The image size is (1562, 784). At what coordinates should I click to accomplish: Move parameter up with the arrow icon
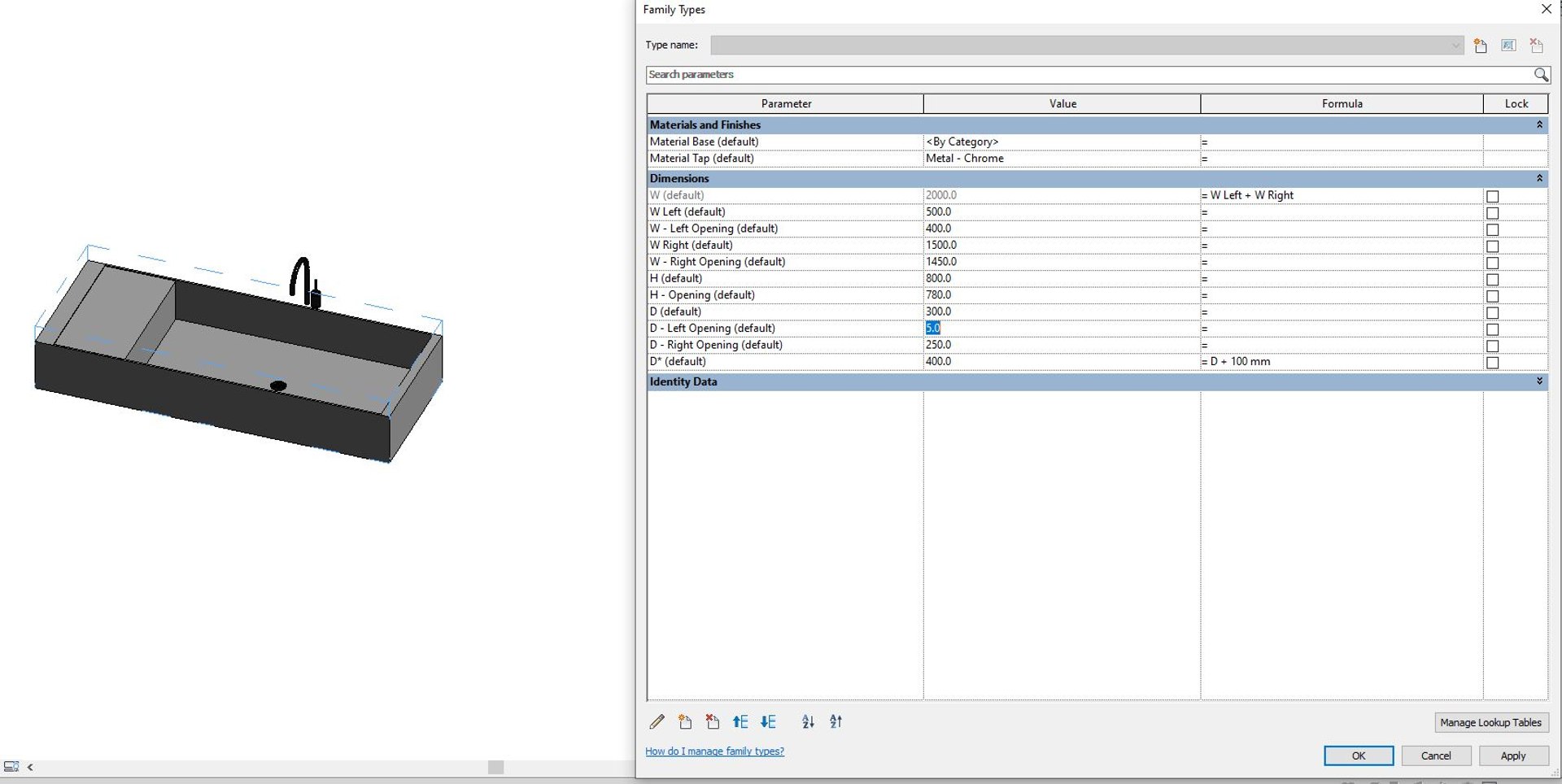tap(740, 721)
